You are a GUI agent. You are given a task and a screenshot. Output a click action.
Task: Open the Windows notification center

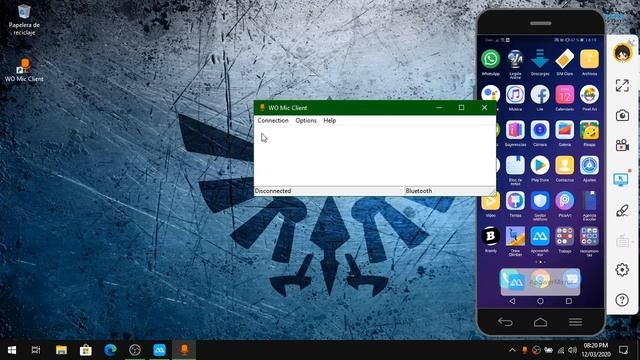click(623, 350)
